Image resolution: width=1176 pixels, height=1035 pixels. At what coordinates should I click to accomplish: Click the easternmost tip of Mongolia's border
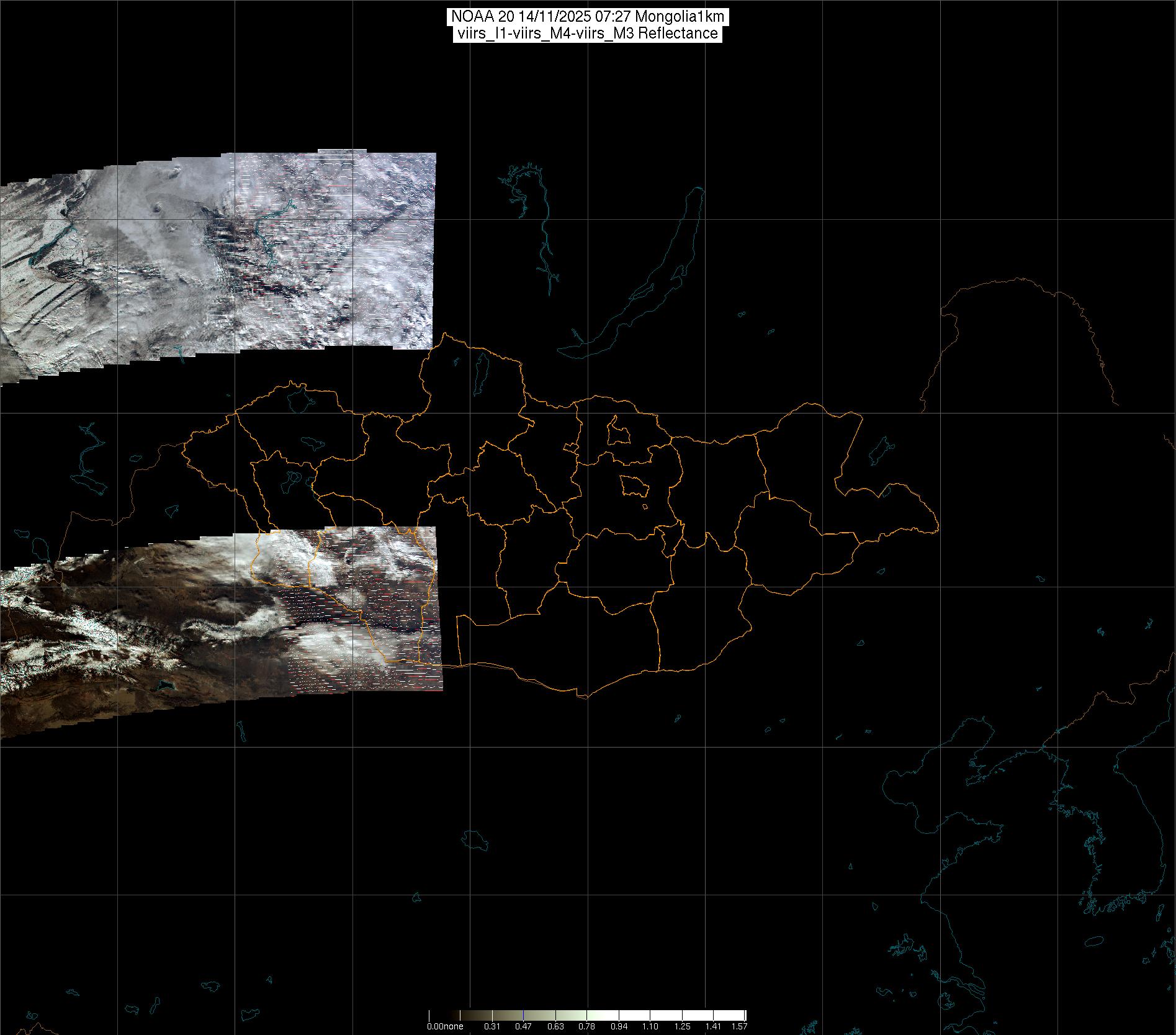click(937, 528)
